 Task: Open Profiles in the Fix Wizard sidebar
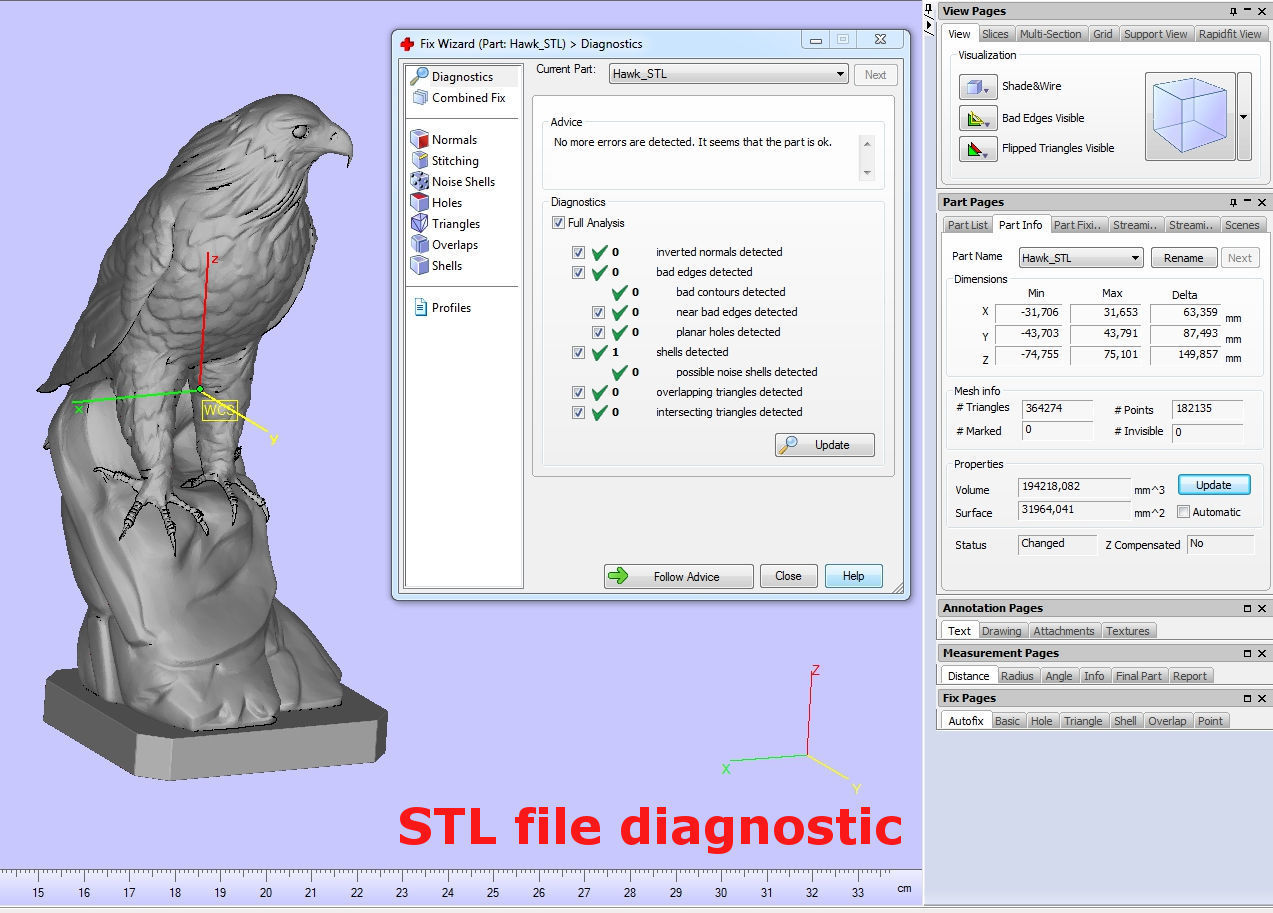(442, 308)
